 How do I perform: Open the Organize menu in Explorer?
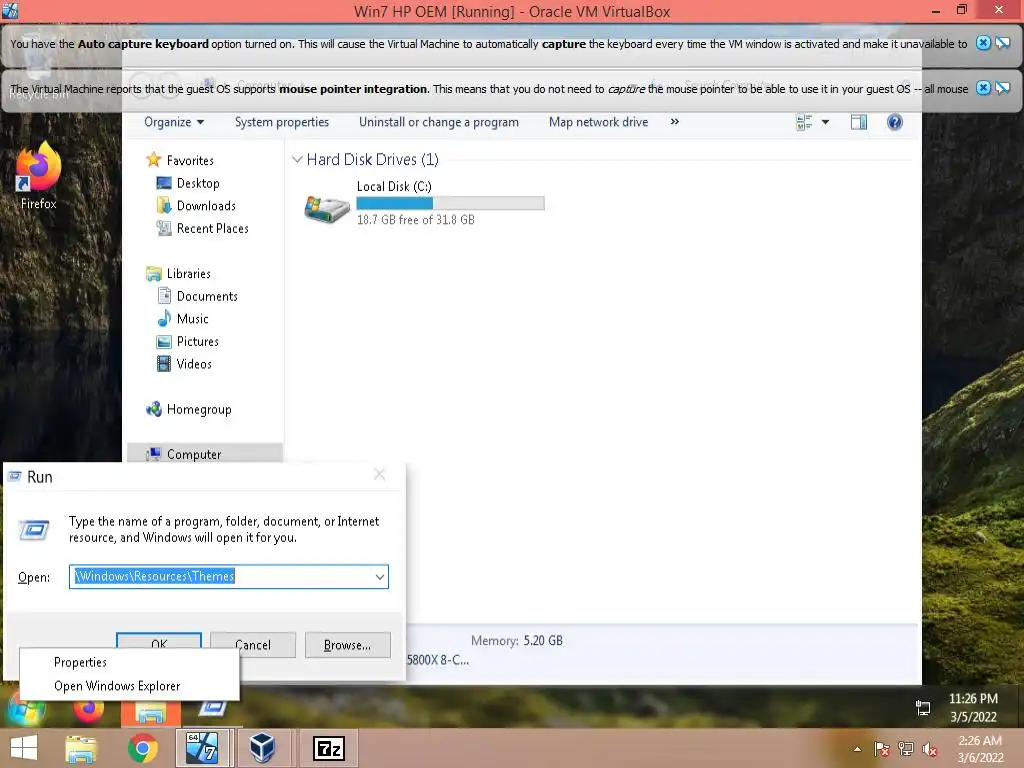[x=174, y=122]
